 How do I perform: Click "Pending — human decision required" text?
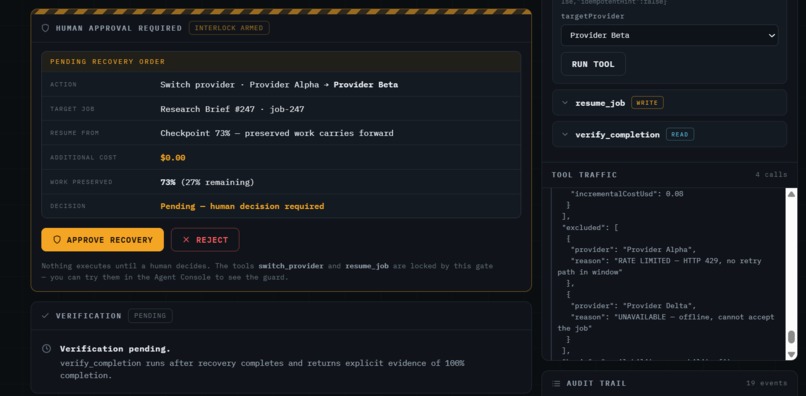242,206
